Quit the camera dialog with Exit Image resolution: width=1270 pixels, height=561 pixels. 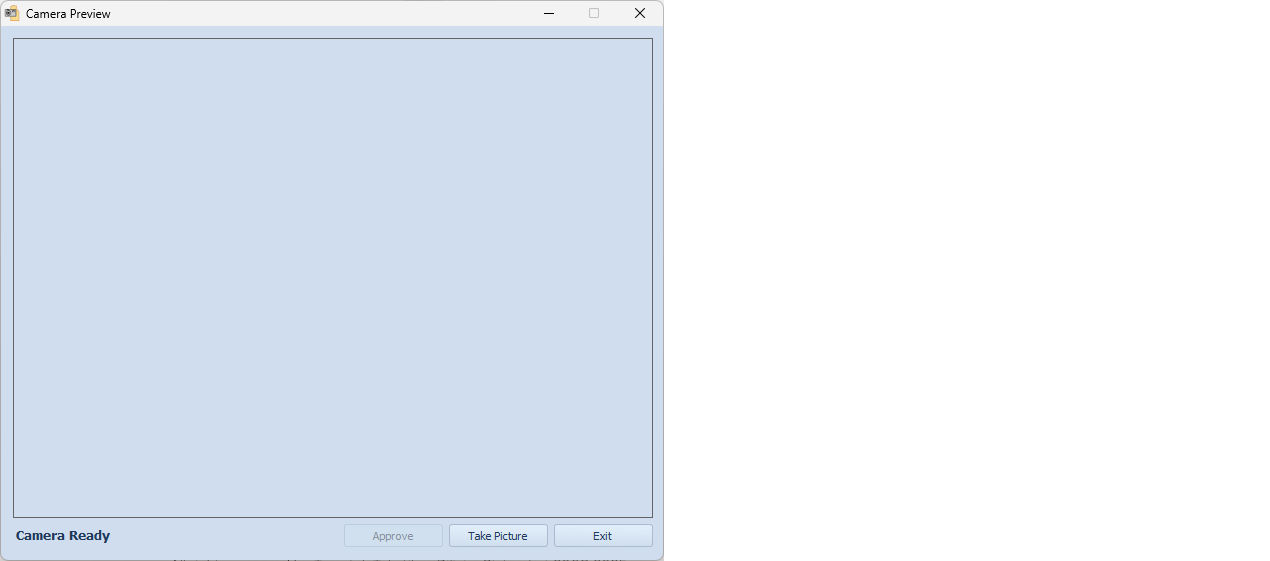coord(602,536)
